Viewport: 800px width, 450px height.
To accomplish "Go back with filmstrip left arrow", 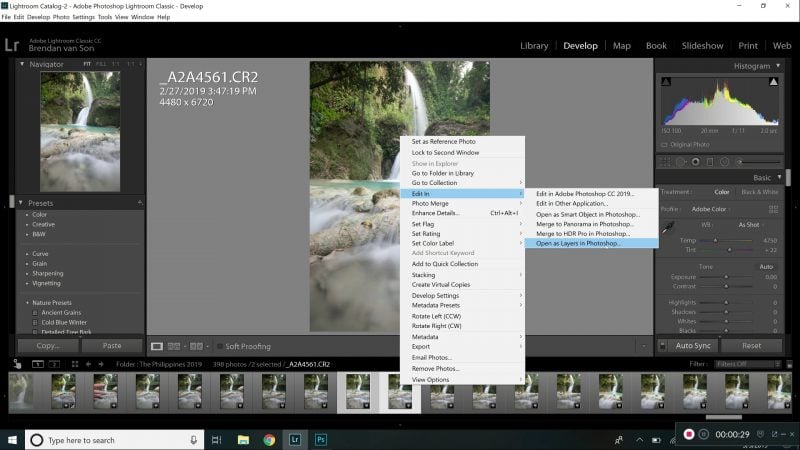I will pyautogui.click(x=88, y=364).
